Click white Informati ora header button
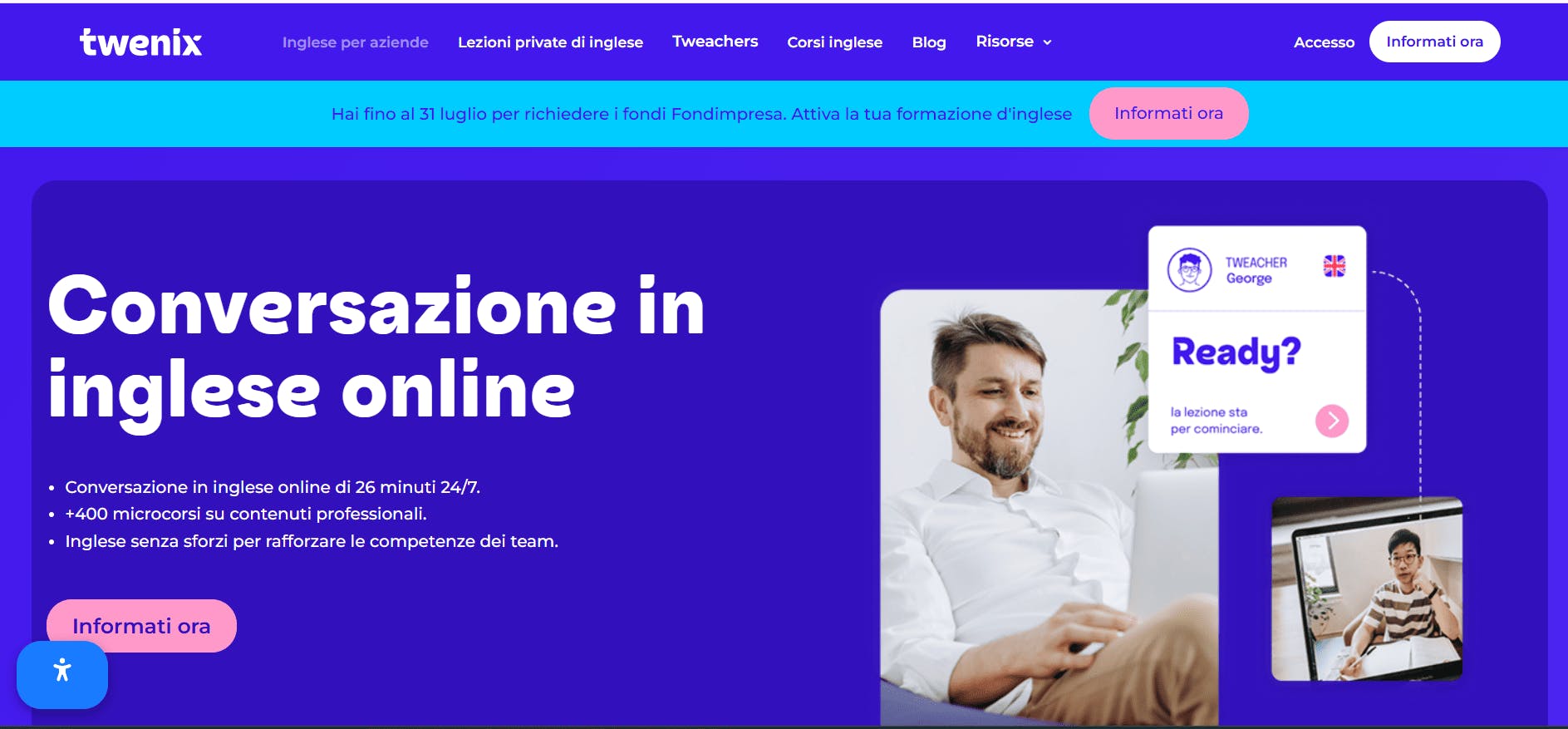Image resolution: width=1568 pixels, height=729 pixels. pyautogui.click(x=1434, y=42)
